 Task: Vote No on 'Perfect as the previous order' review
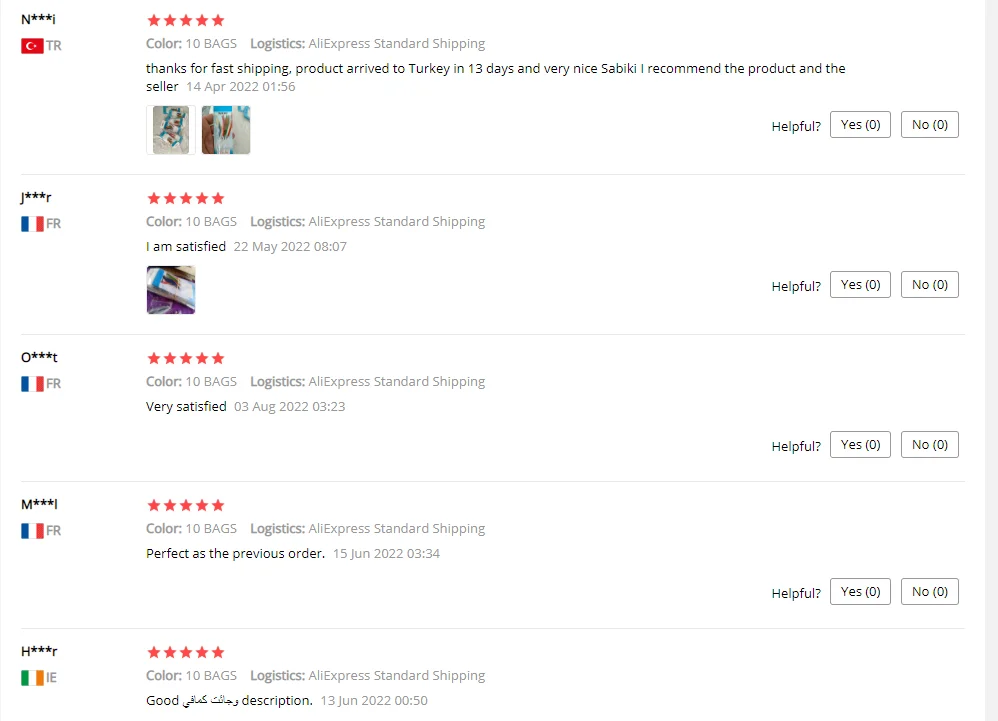coord(929,591)
